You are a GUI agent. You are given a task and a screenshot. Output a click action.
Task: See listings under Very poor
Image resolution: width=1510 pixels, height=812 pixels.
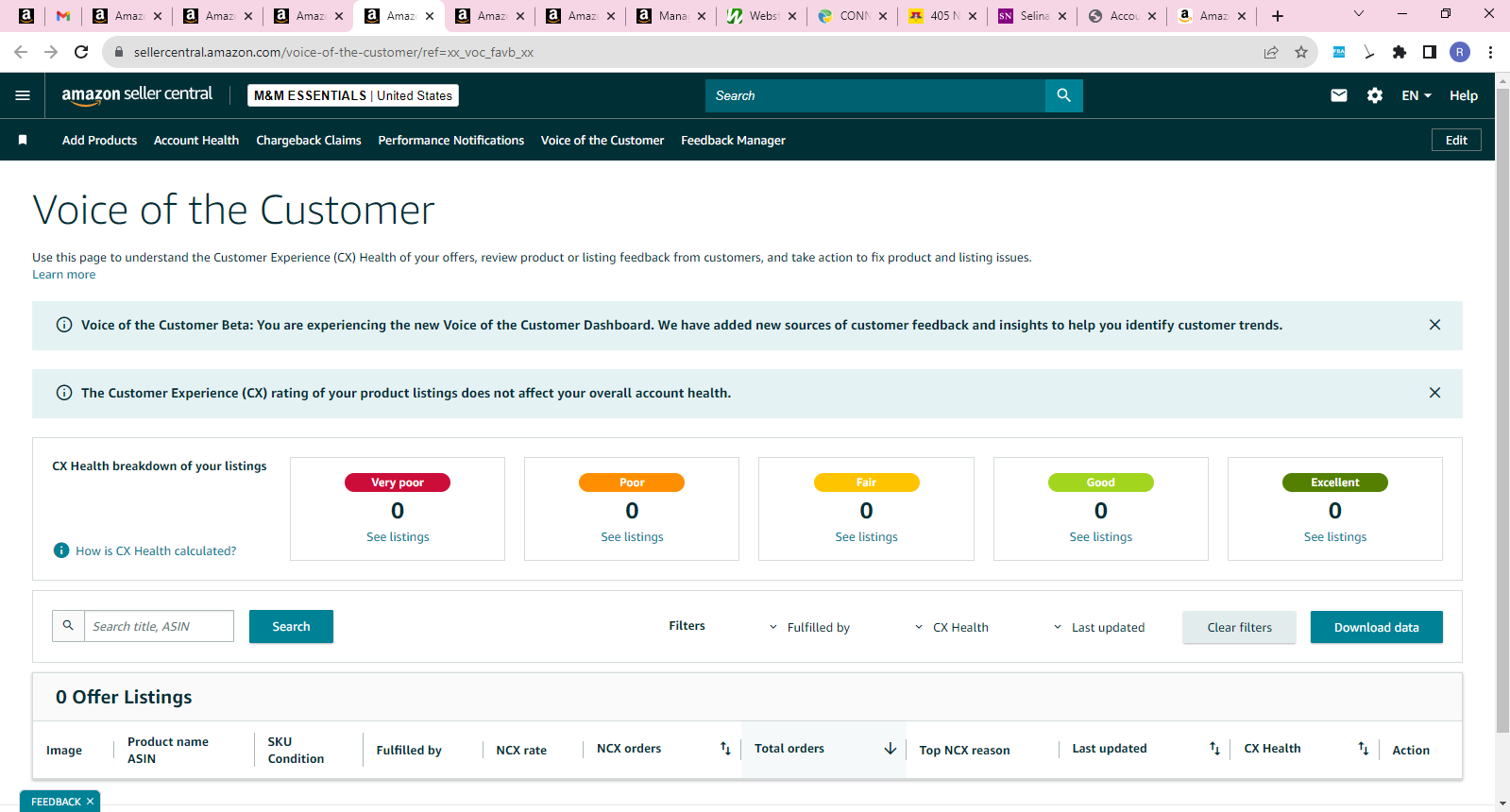pos(398,536)
